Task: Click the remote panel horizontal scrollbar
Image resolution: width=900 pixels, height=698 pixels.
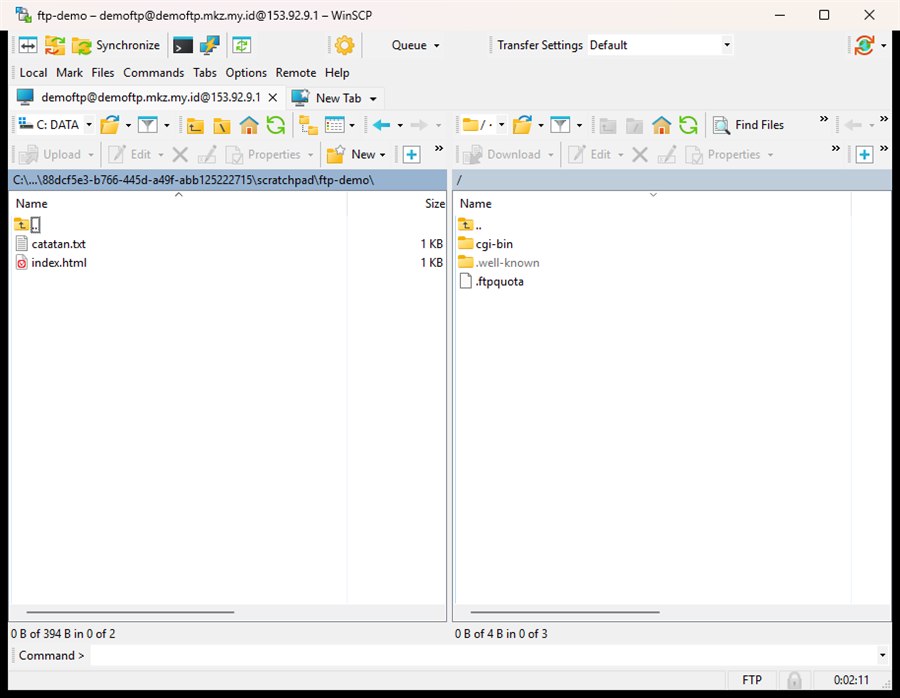Action: click(x=565, y=612)
